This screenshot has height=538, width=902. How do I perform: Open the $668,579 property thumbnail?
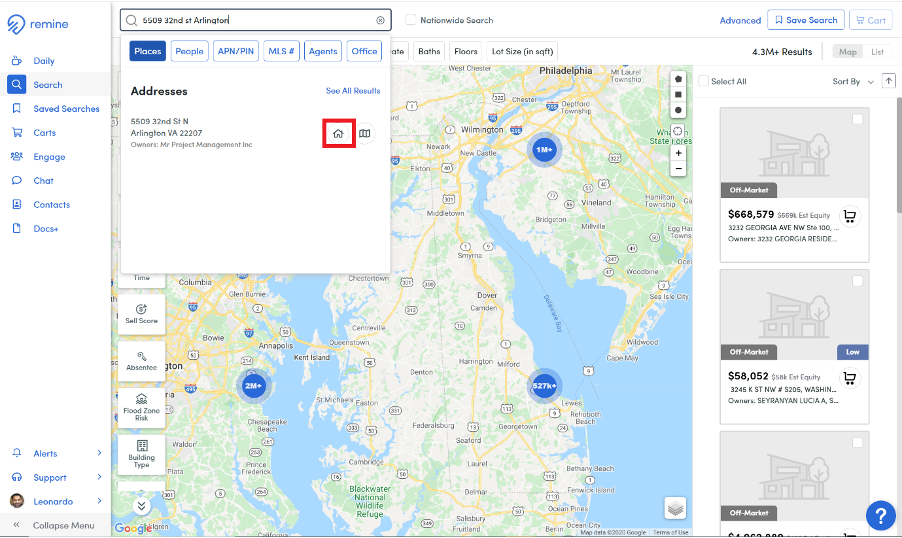pos(794,152)
